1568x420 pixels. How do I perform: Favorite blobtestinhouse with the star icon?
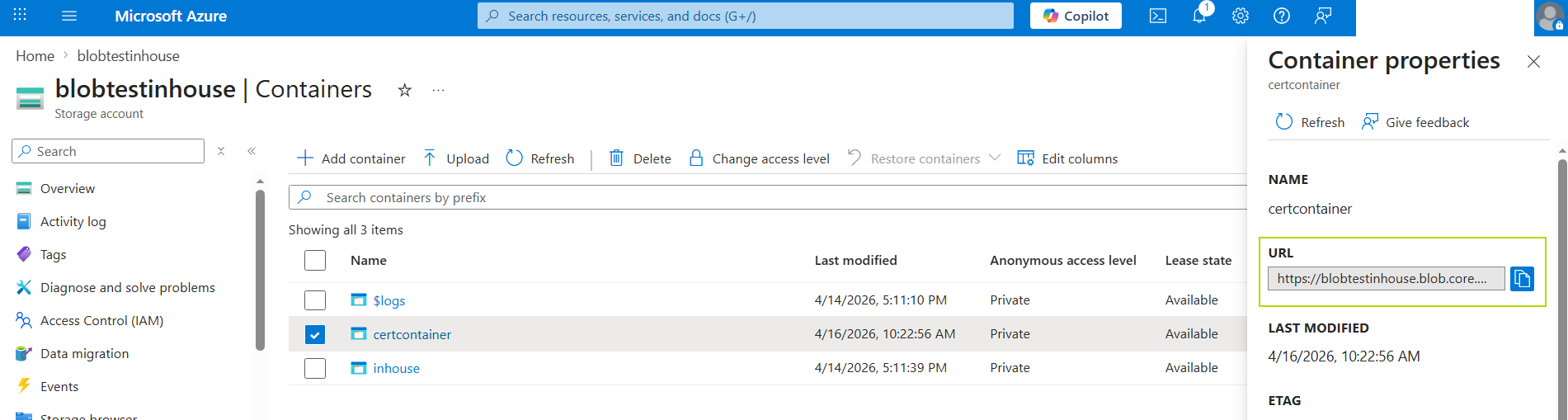[x=404, y=90]
